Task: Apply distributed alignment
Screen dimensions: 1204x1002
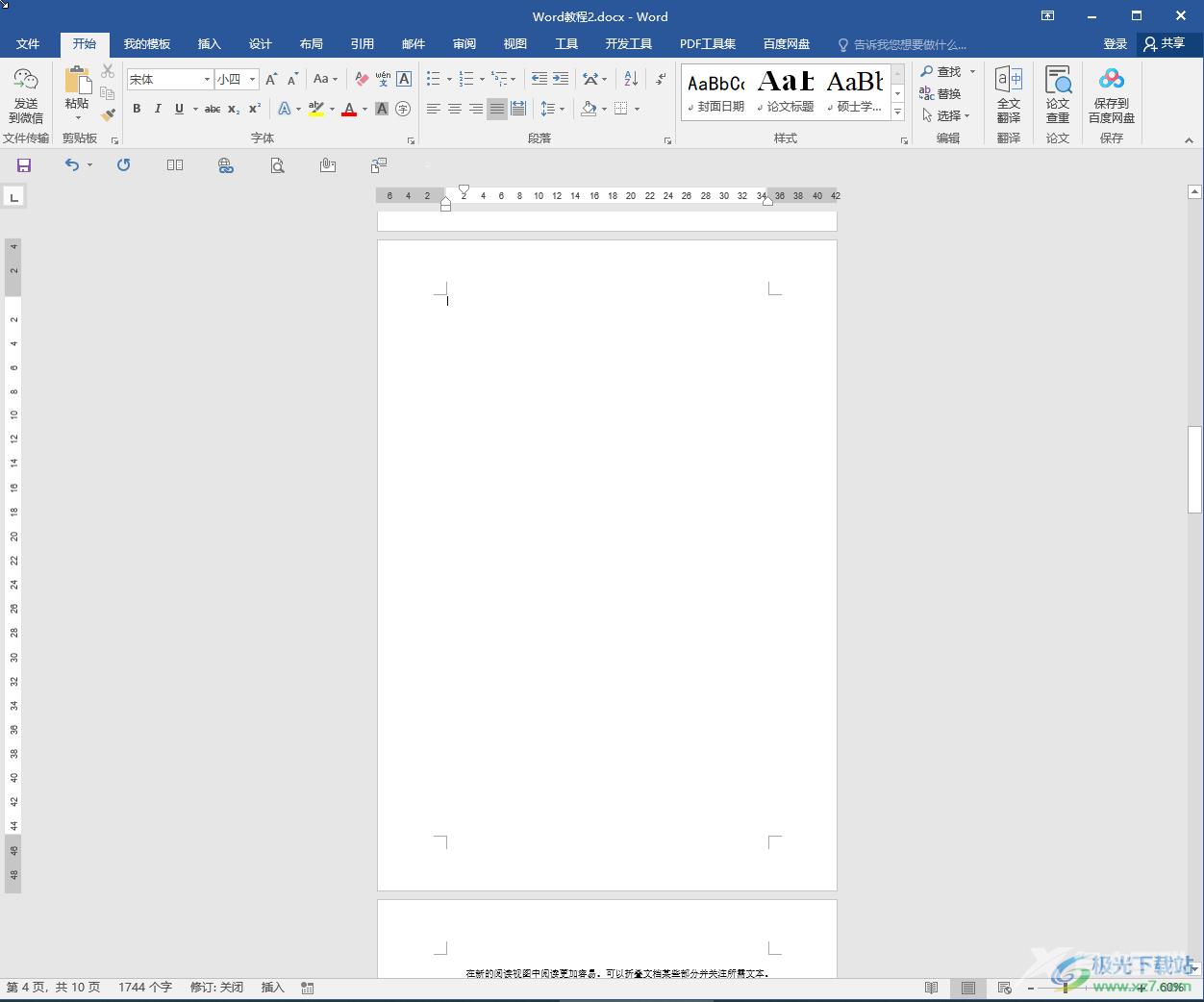Action: pyautogui.click(x=518, y=109)
